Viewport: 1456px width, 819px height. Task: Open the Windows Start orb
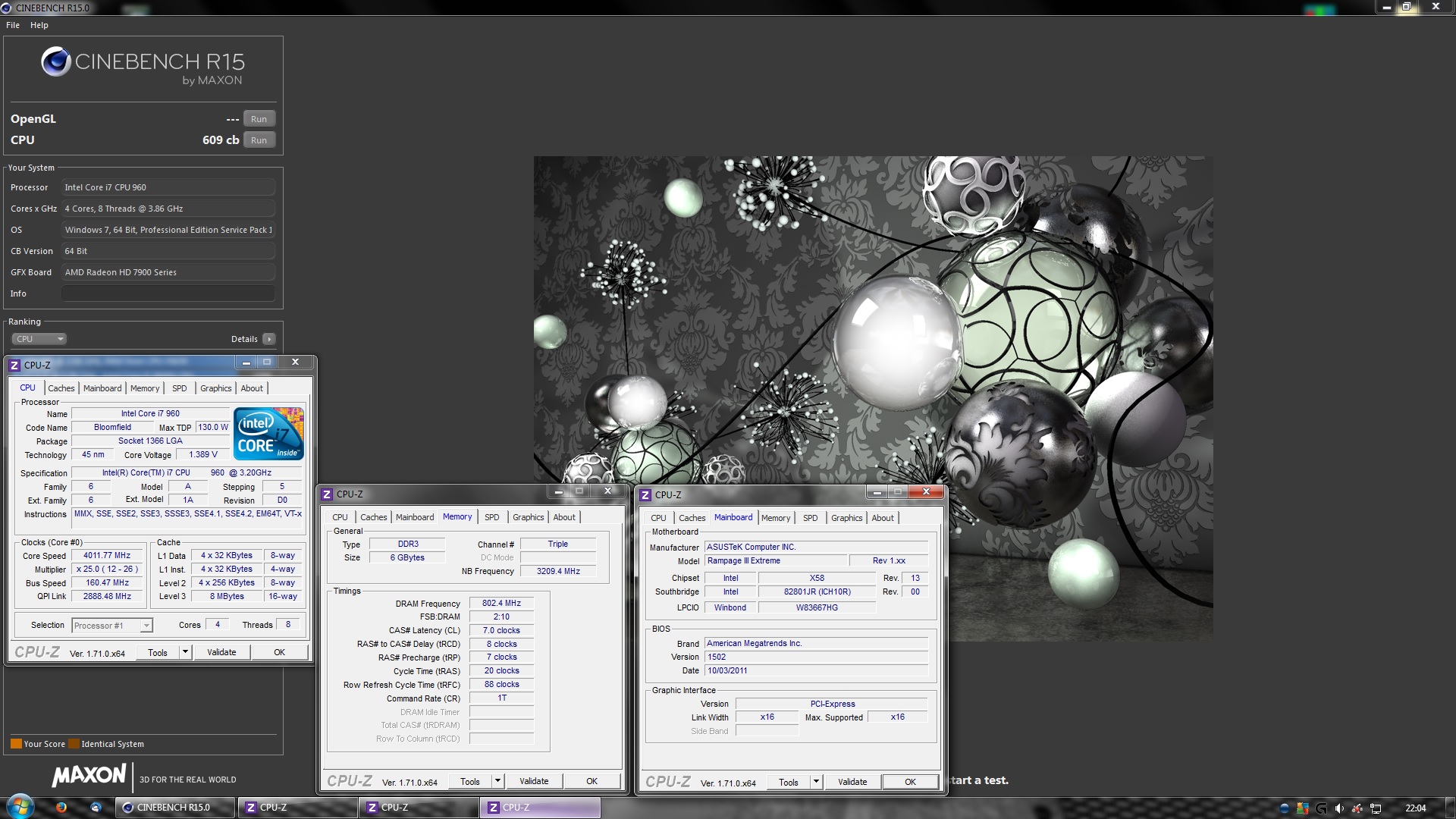point(20,807)
